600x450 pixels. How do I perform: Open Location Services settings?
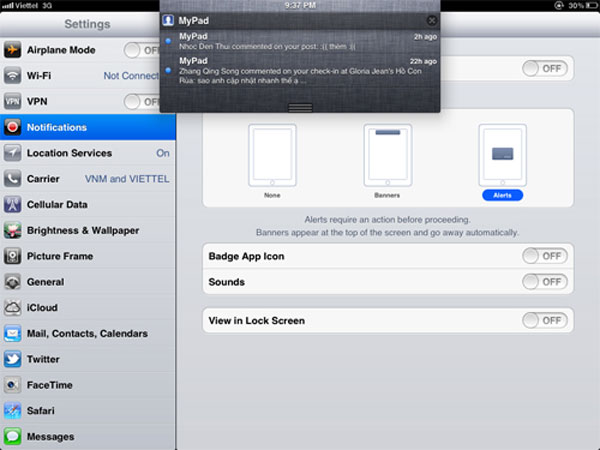pyautogui.click(x=88, y=153)
